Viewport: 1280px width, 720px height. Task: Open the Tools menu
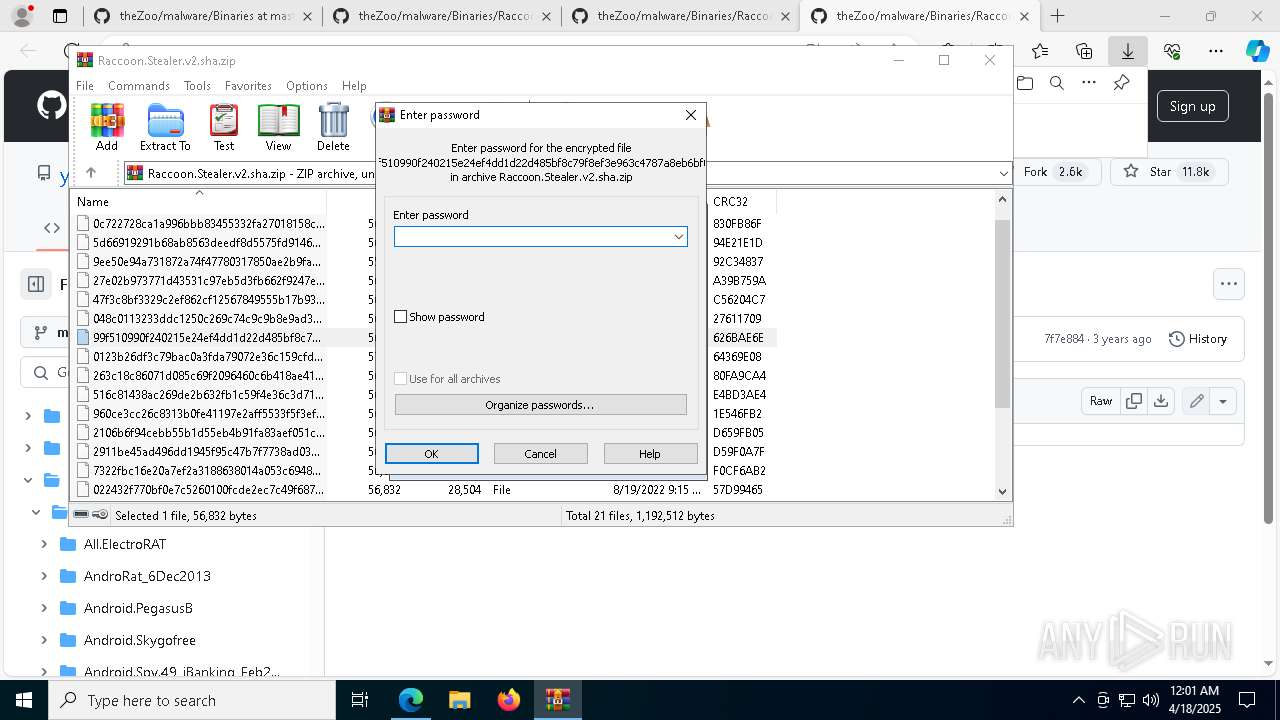[x=197, y=86]
